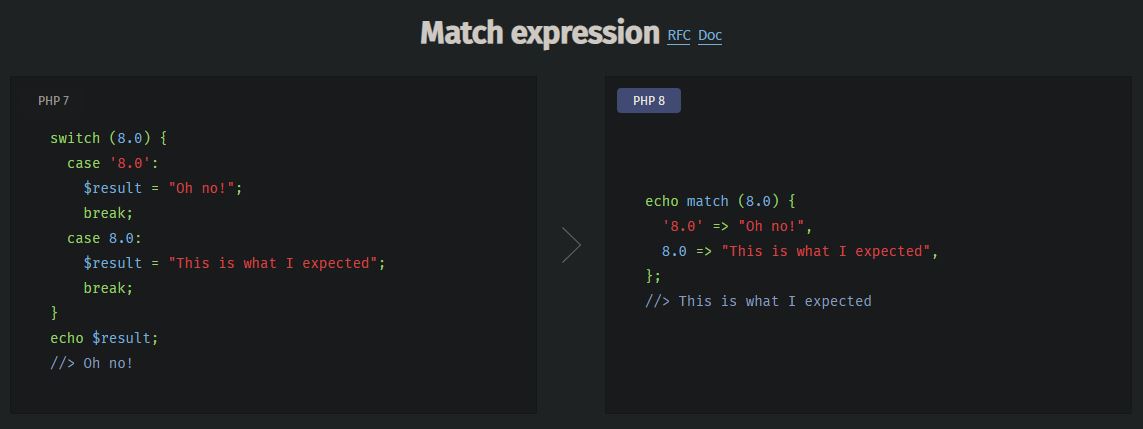Image resolution: width=1143 pixels, height=429 pixels.
Task: Click the 8.0 => "This is what I expected" arm
Action: 800,251
